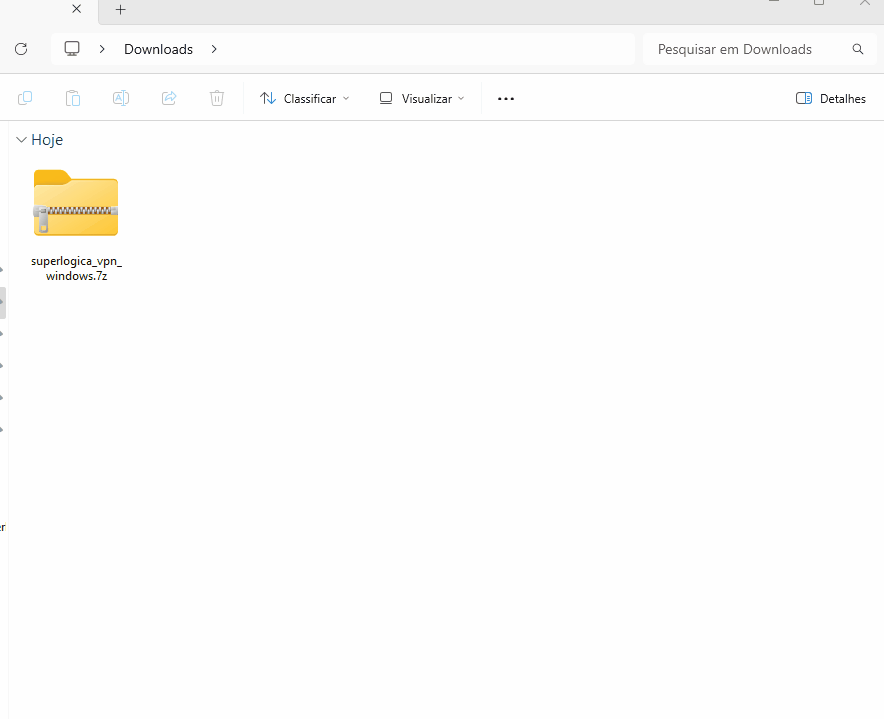Expand the chevron after Downloads in breadcrumb
The width and height of the screenshot is (884, 719).
point(214,49)
